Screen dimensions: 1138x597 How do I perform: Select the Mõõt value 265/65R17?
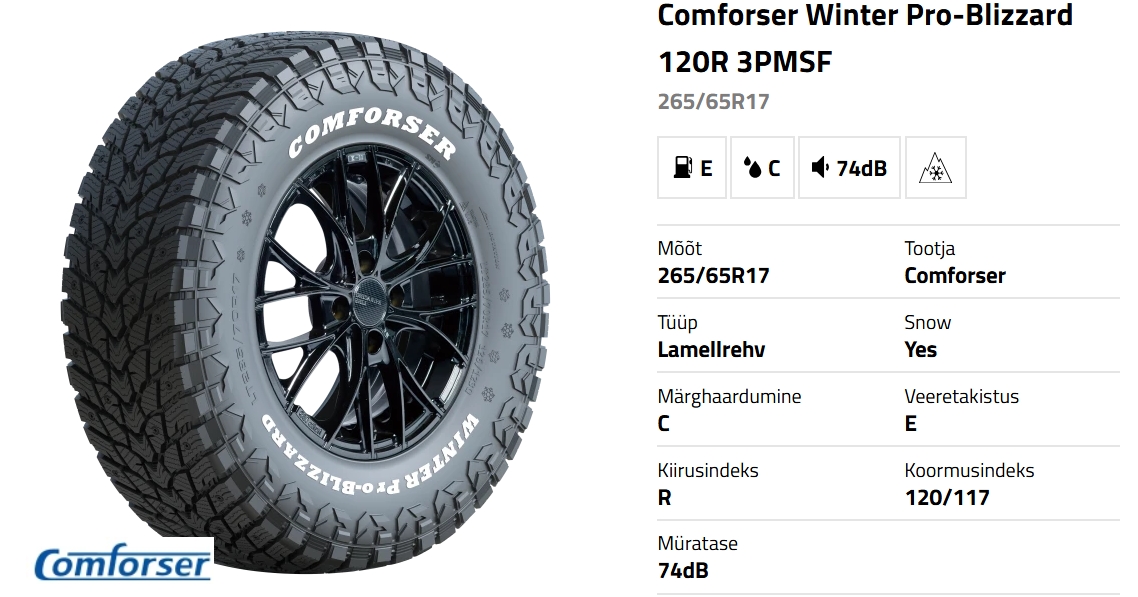coord(713,276)
